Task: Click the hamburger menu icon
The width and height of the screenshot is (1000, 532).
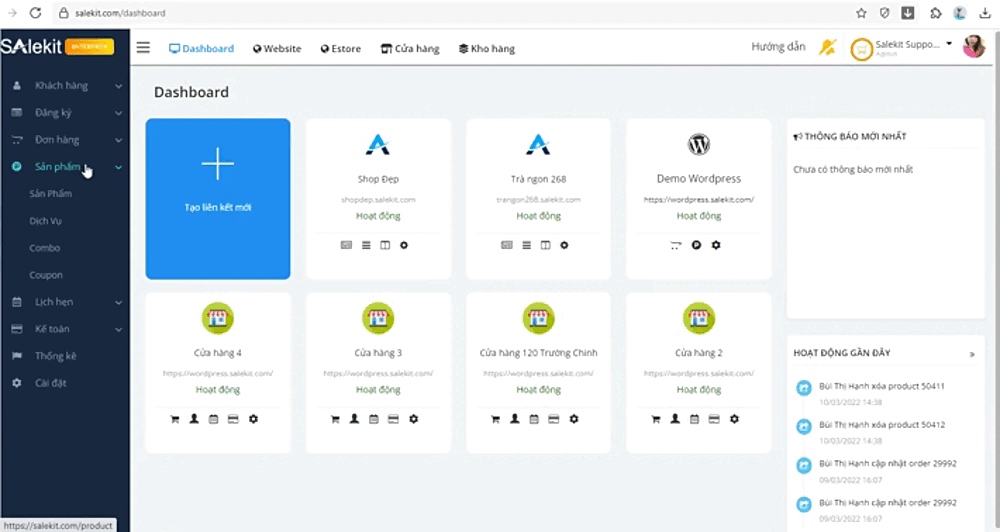Action: click(x=144, y=48)
